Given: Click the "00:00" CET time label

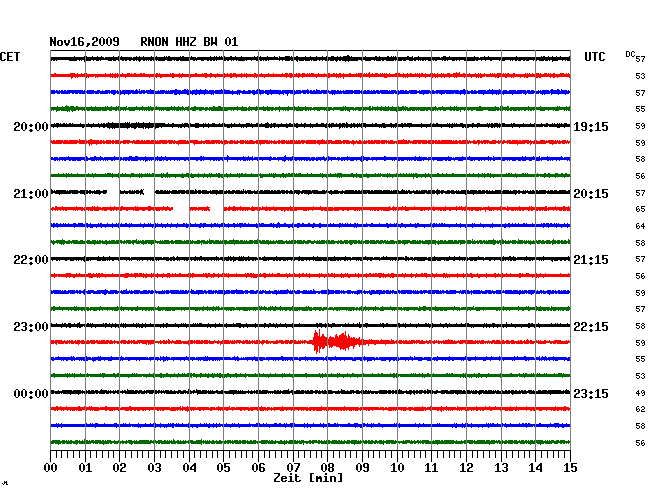Looking at the screenshot, I should pos(31,393).
